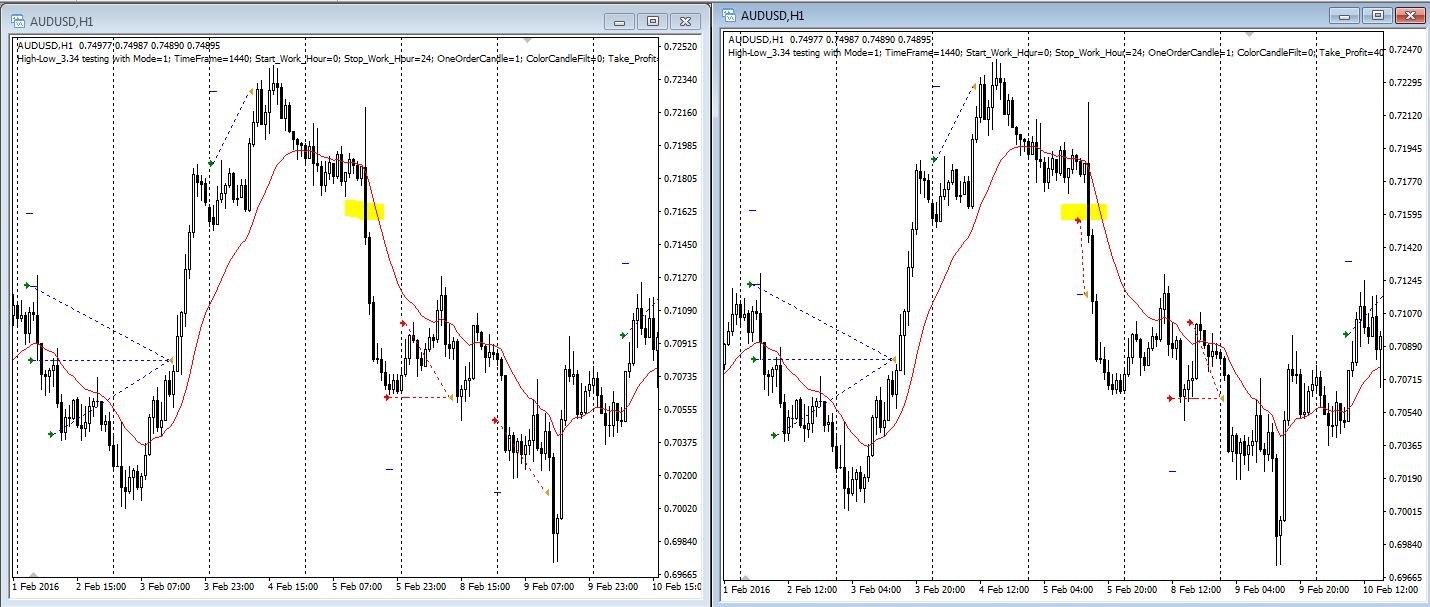
Task: Click the OHLC quote line in the left chart
Action: pyautogui.click(x=119, y=46)
